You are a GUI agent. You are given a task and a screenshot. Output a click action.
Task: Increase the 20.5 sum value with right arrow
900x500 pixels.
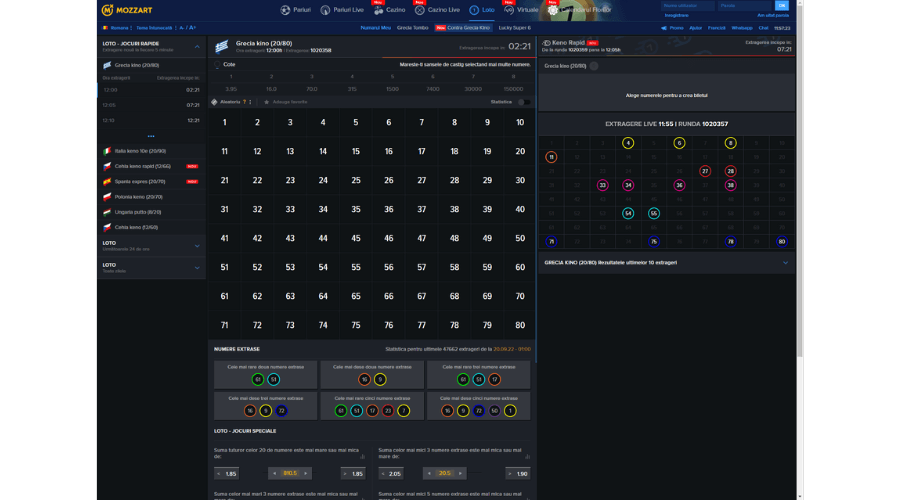click(460, 474)
